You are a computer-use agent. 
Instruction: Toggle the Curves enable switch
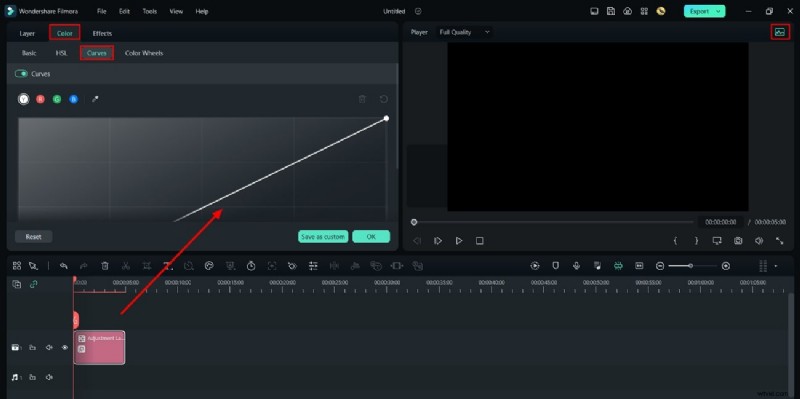tap(21, 74)
